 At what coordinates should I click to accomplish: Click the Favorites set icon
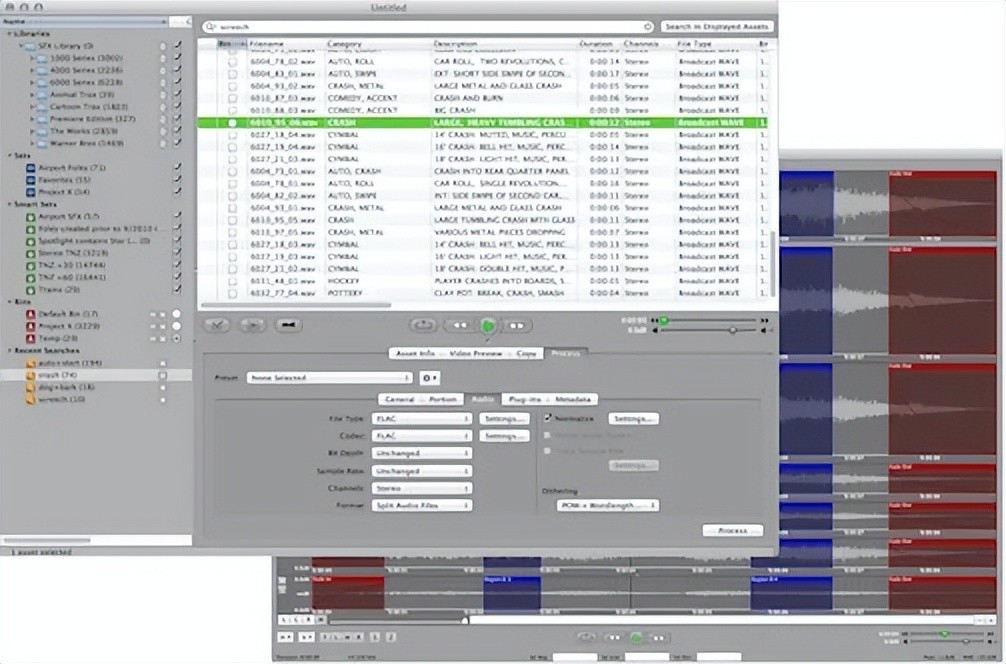[x=30, y=180]
